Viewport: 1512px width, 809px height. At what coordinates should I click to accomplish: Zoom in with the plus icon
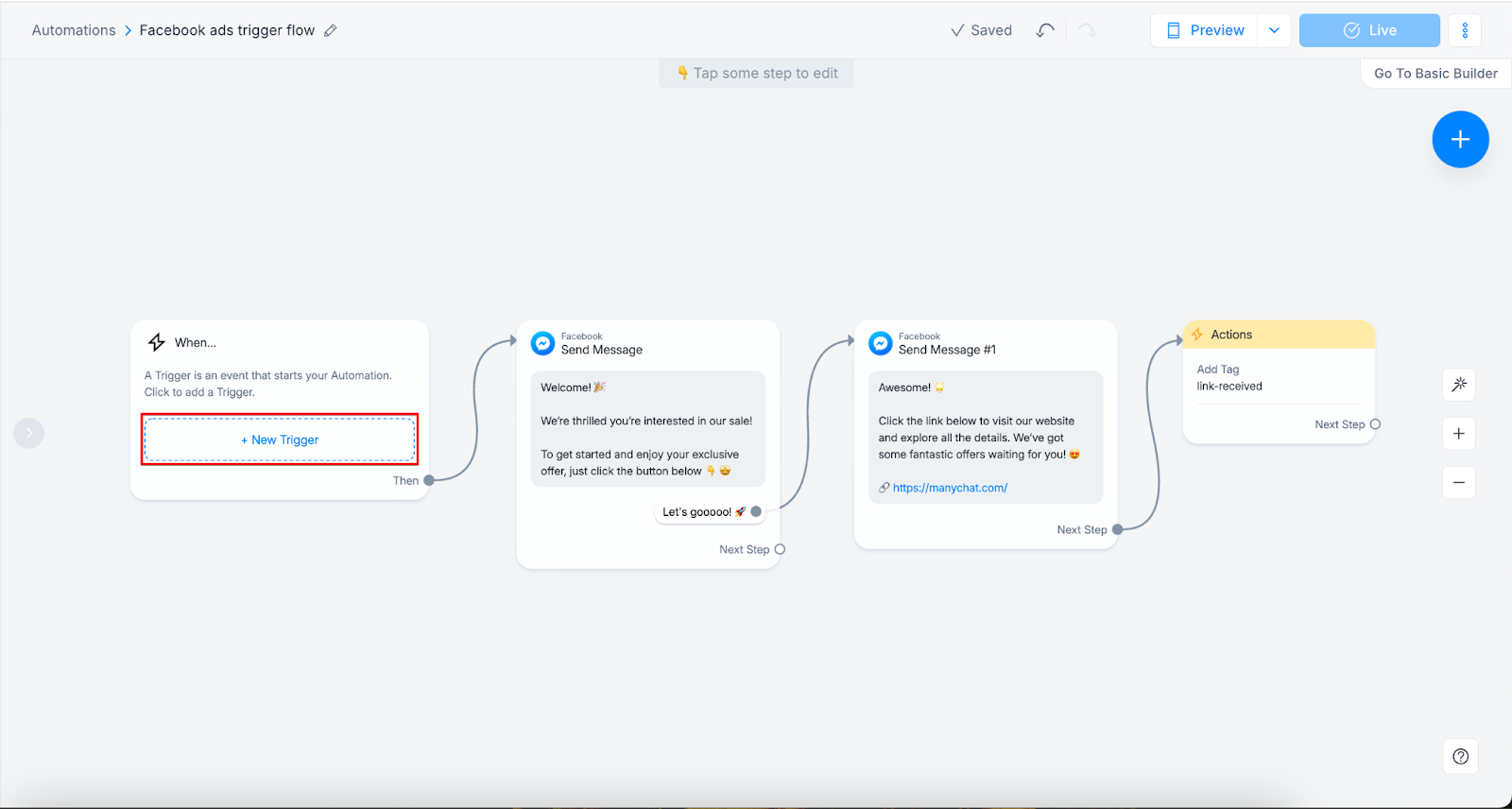pyautogui.click(x=1459, y=434)
